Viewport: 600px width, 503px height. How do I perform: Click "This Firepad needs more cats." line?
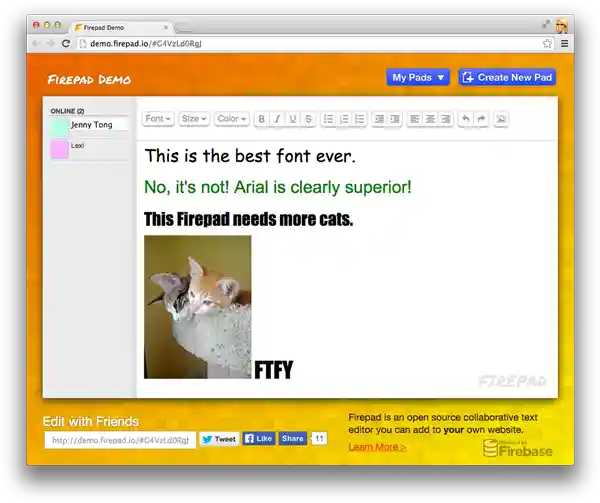click(x=248, y=220)
